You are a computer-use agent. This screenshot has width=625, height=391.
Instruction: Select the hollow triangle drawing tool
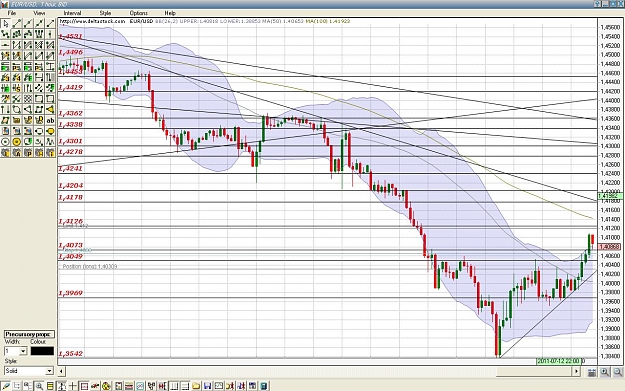(28, 109)
